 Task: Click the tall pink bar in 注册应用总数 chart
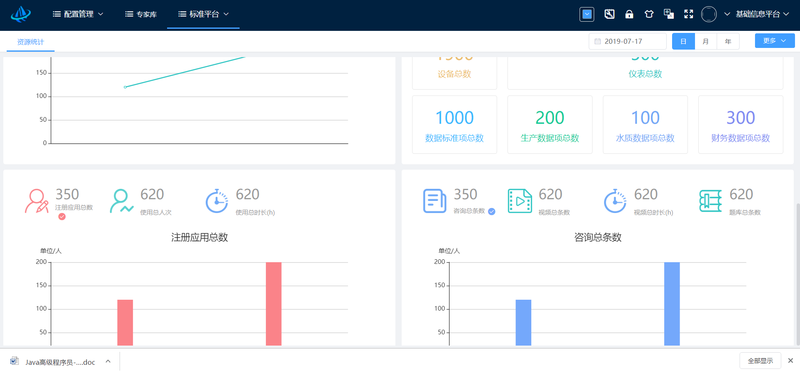tap(273, 304)
